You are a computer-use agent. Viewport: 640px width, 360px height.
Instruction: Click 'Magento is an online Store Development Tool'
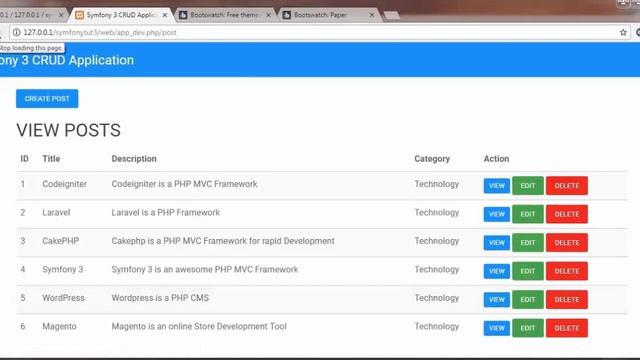199,327
